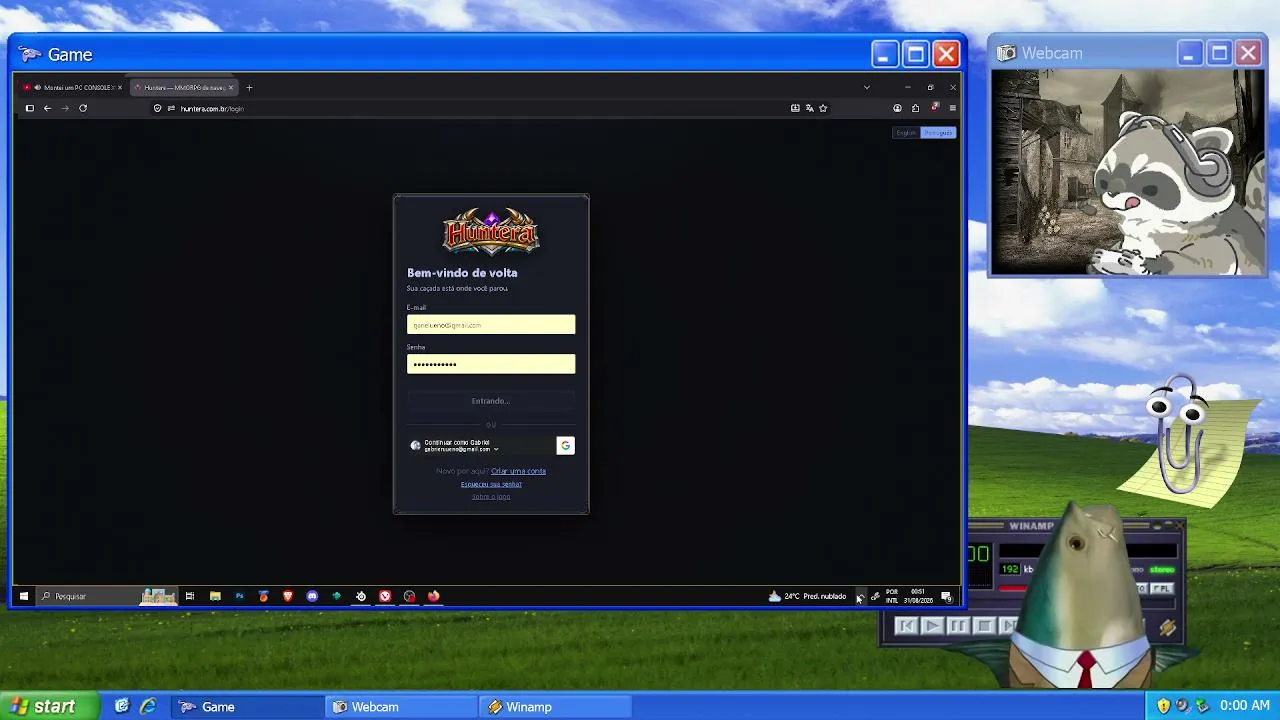Click the Entrando... login button
The width and height of the screenshot is (1280, 720).
491,401
